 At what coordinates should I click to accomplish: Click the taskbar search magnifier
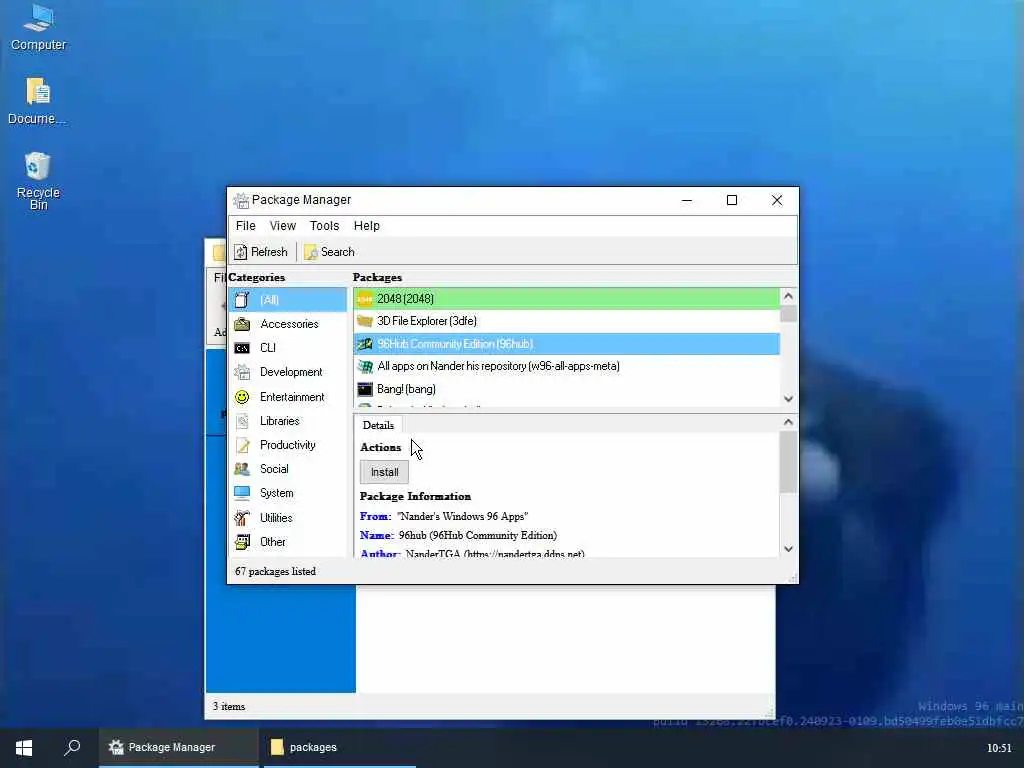[72, 747]
